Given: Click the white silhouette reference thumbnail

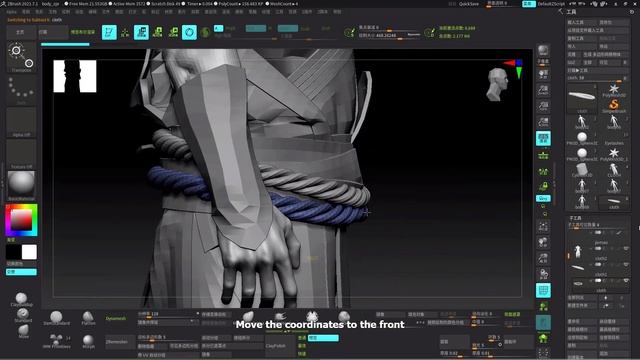Looking at the screenshot, I should 75,76.
